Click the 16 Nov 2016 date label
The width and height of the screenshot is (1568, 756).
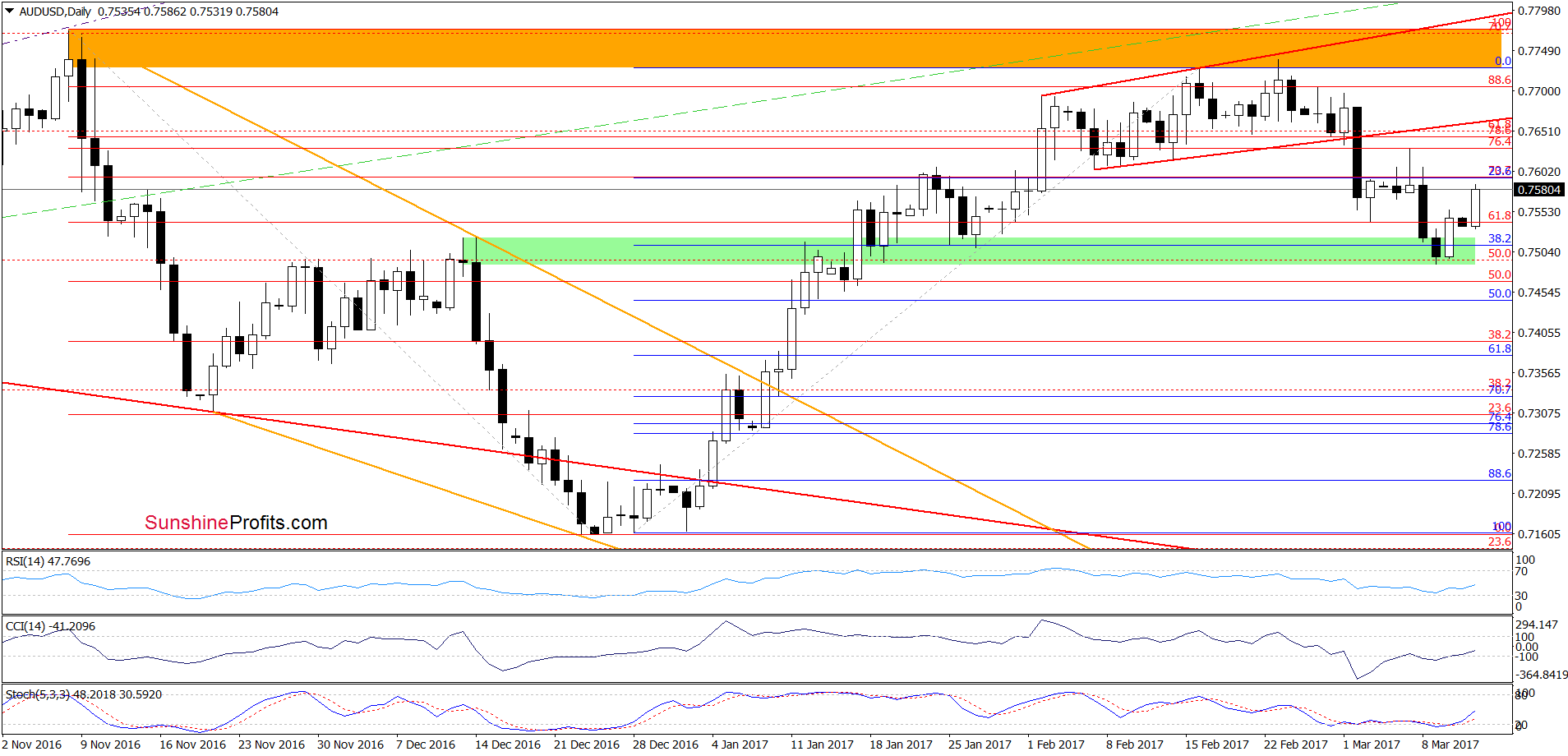192,744
